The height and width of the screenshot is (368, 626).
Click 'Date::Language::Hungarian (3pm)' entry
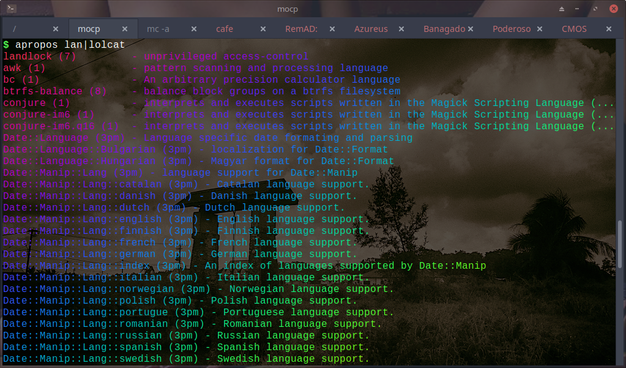[98, 161]
